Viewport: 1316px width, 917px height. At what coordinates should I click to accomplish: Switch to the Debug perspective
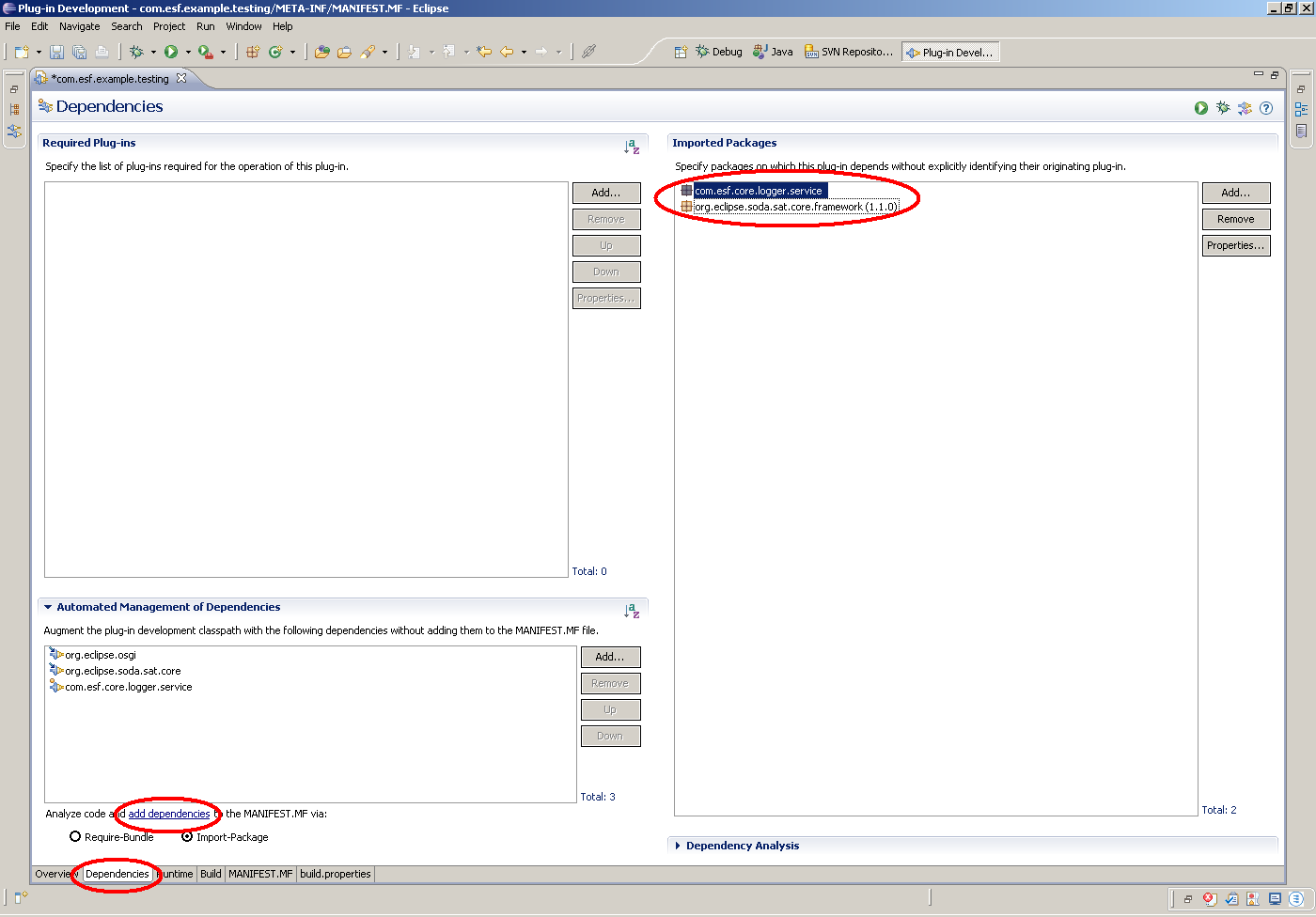click(719, 52)
